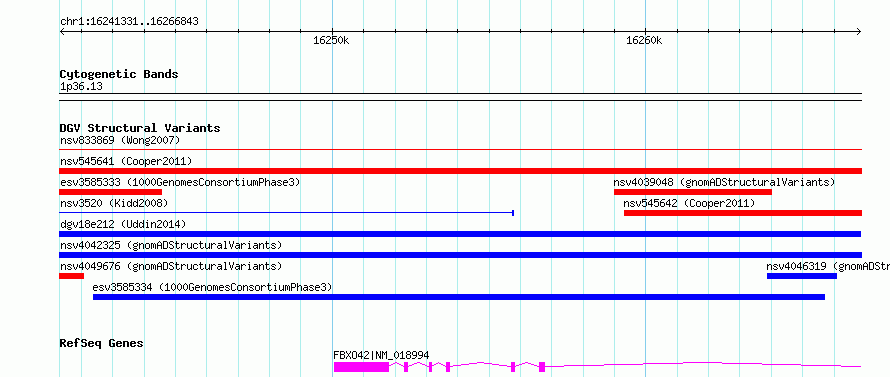Screen dimensions: 890x377
Task: Click the red nsv545642 variant bar
Action: [742, 213]
